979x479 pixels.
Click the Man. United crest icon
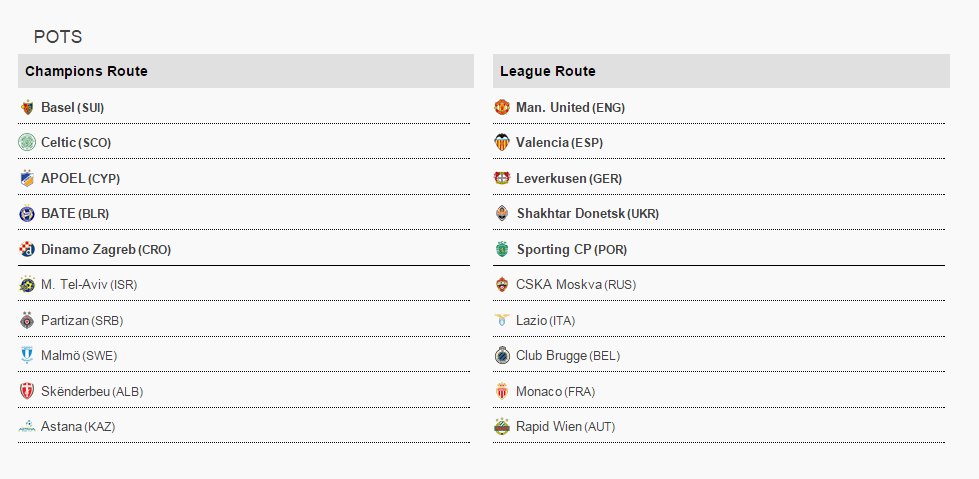(502, 107)
